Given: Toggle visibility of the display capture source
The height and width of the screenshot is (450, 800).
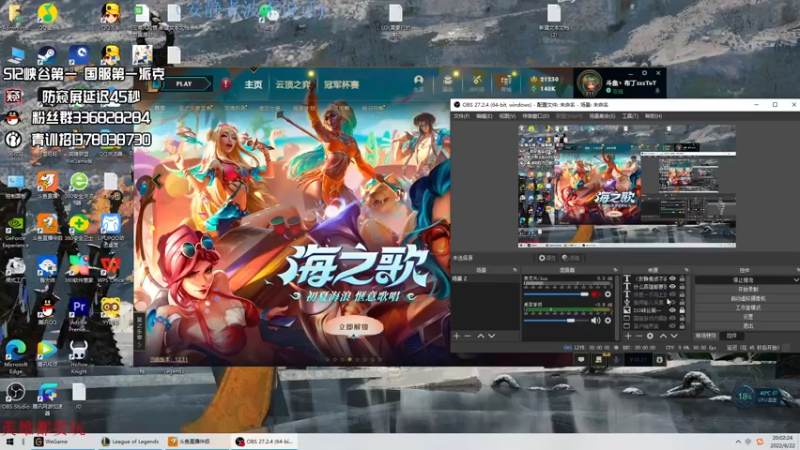Looking at the screenshot, I should click(672, 310).
